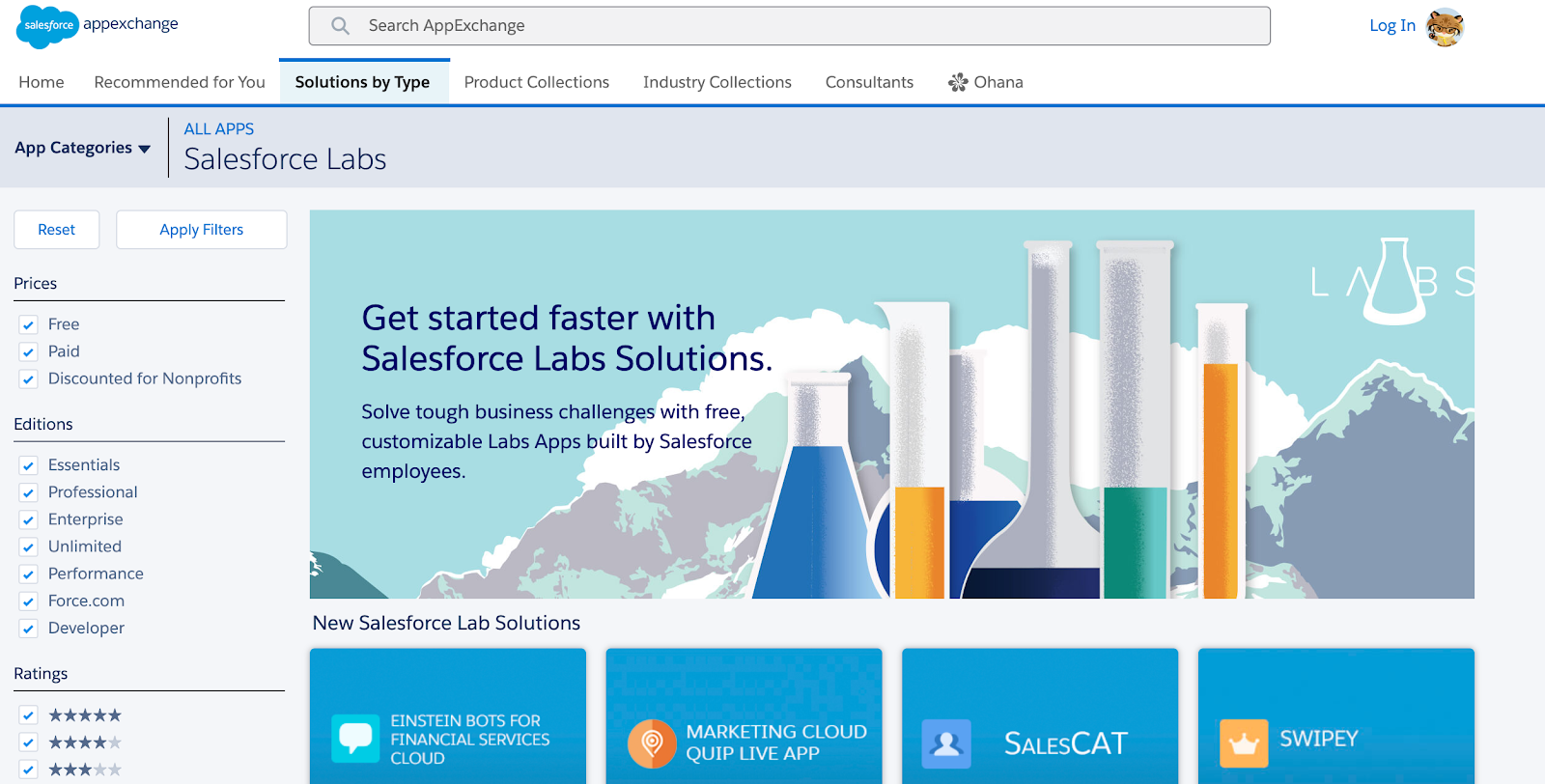Image resolution: width=1545 pixels, height=784 pixels.
Task: Click the Ratings filter heading
Action: (x=41, y=673)
